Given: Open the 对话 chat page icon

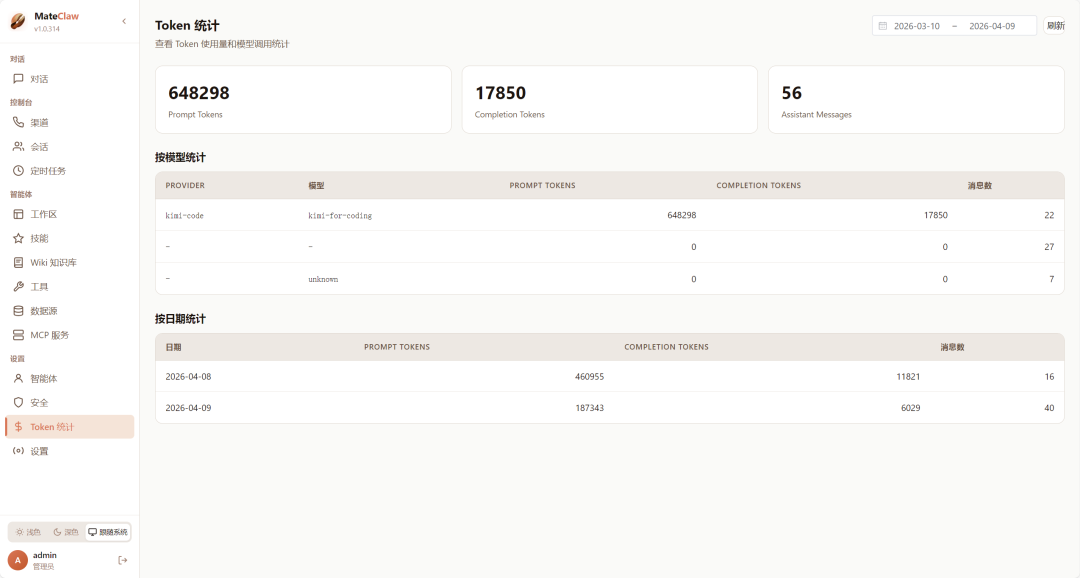Looking at the screenshot, I should pos(18,79).
